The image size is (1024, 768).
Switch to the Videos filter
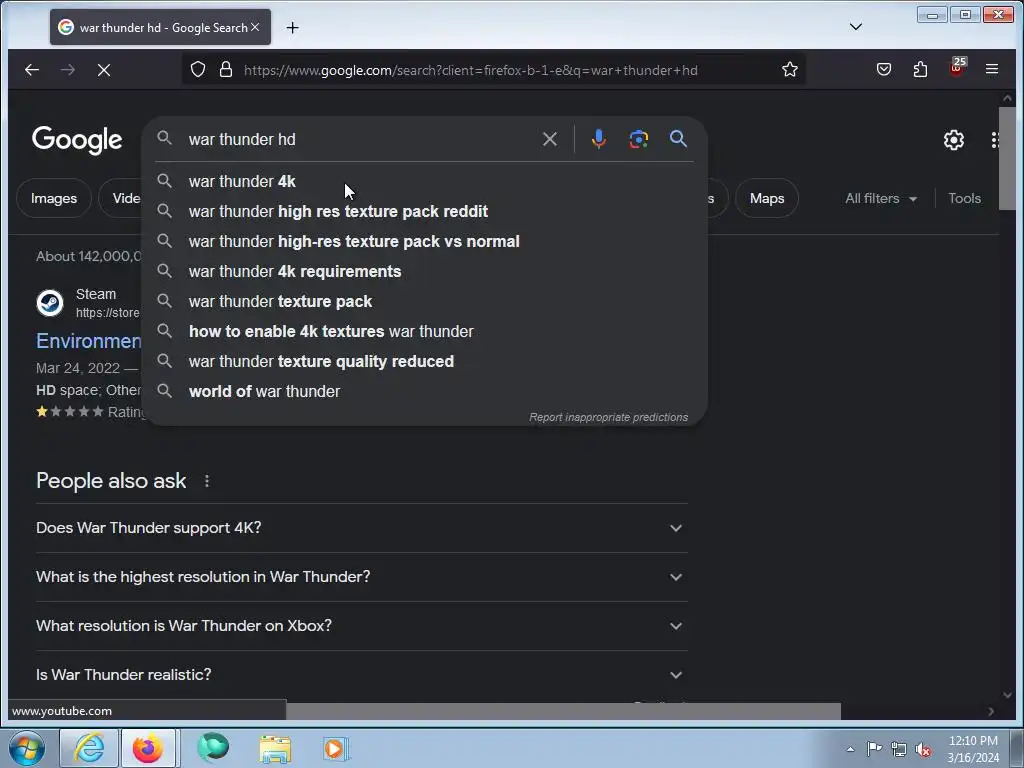121,199
